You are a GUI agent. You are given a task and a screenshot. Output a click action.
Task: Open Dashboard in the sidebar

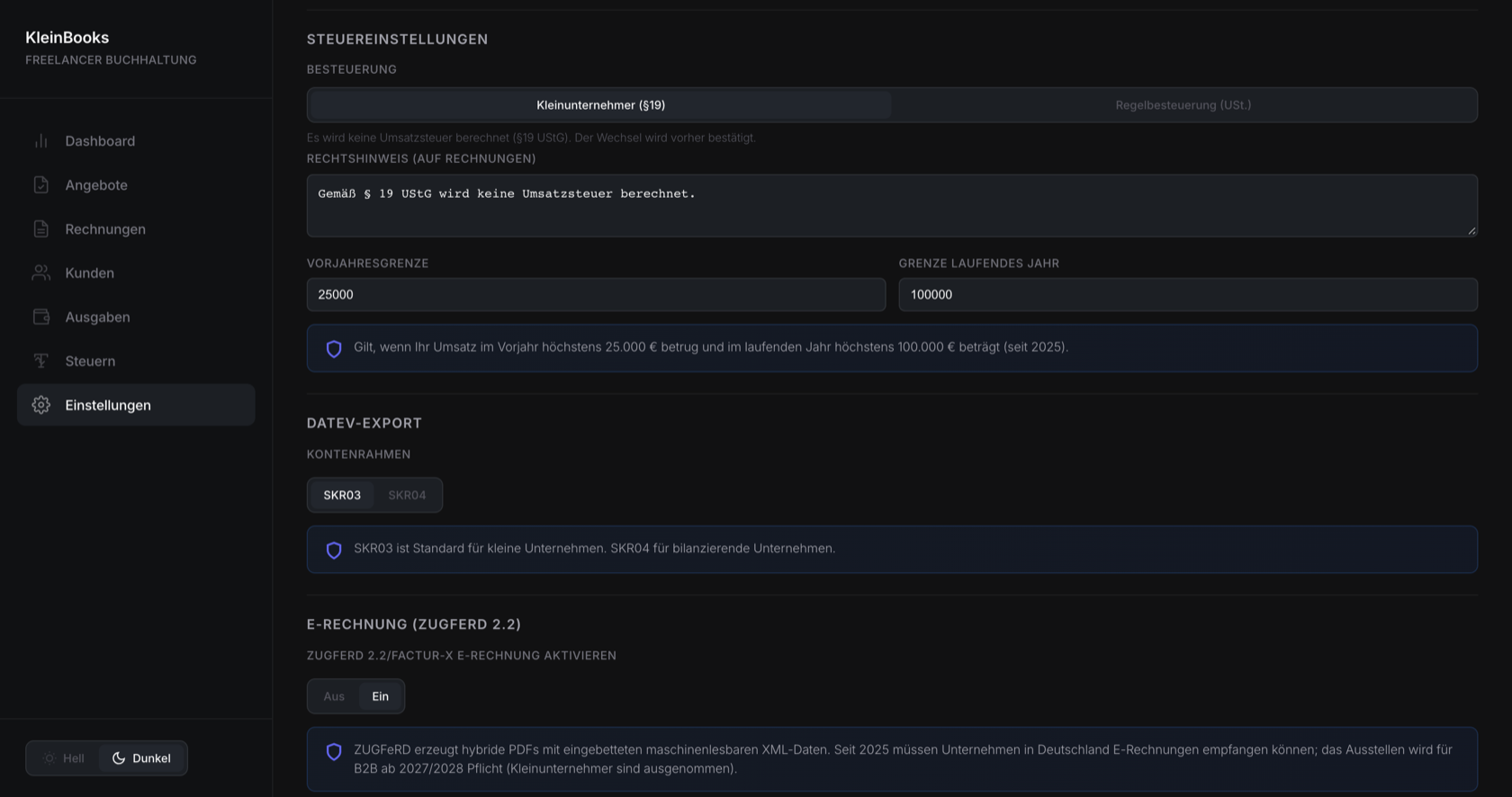(136, 141)
